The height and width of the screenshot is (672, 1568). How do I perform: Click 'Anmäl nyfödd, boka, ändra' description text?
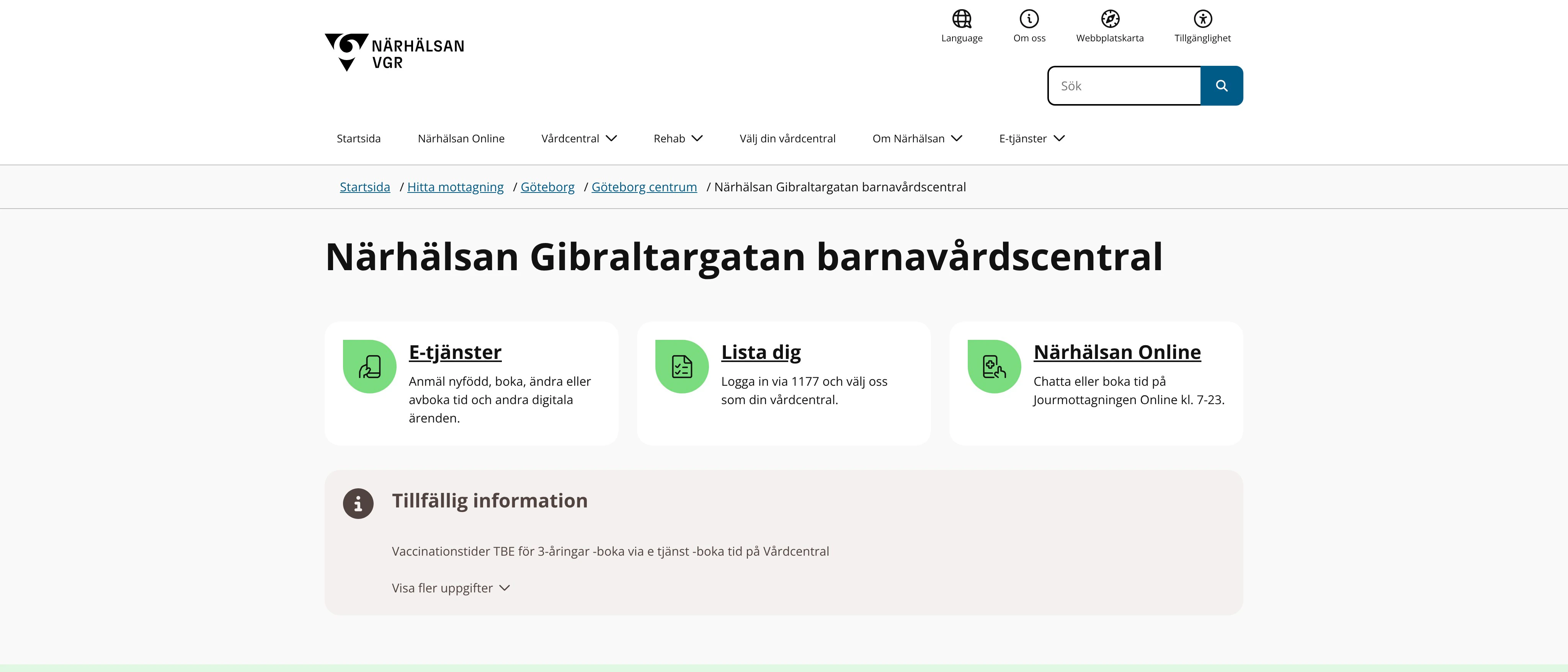(x=500, y=399)
